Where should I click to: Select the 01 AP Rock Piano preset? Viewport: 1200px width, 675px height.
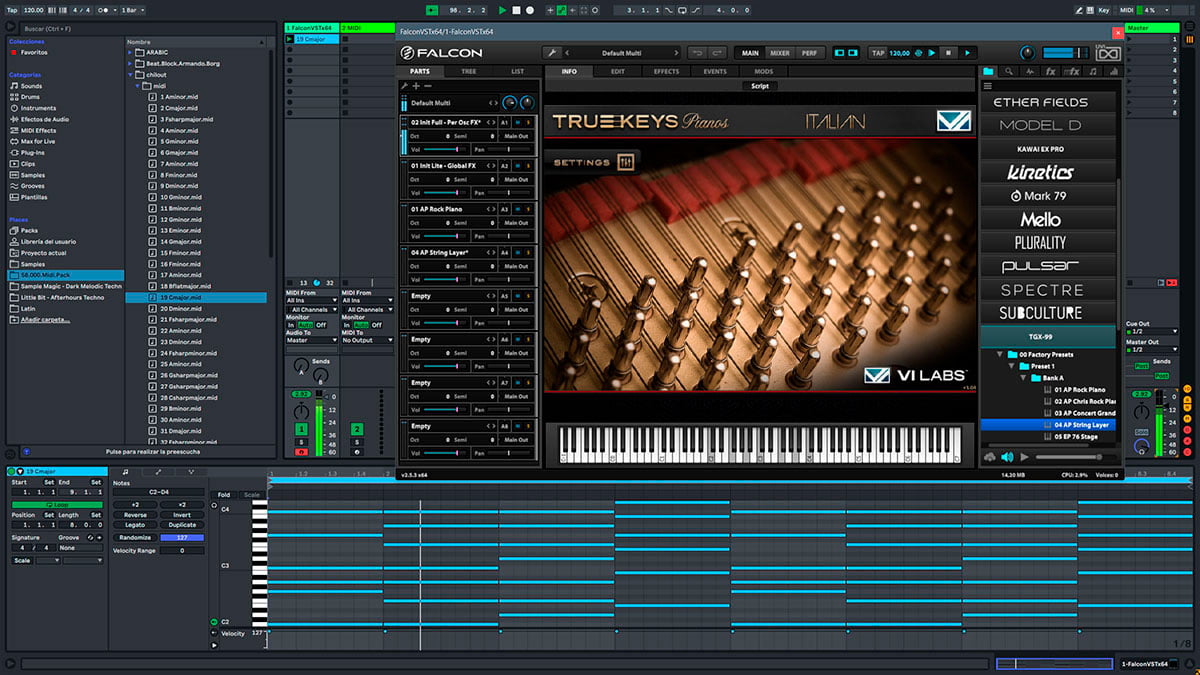point(1079,390)
